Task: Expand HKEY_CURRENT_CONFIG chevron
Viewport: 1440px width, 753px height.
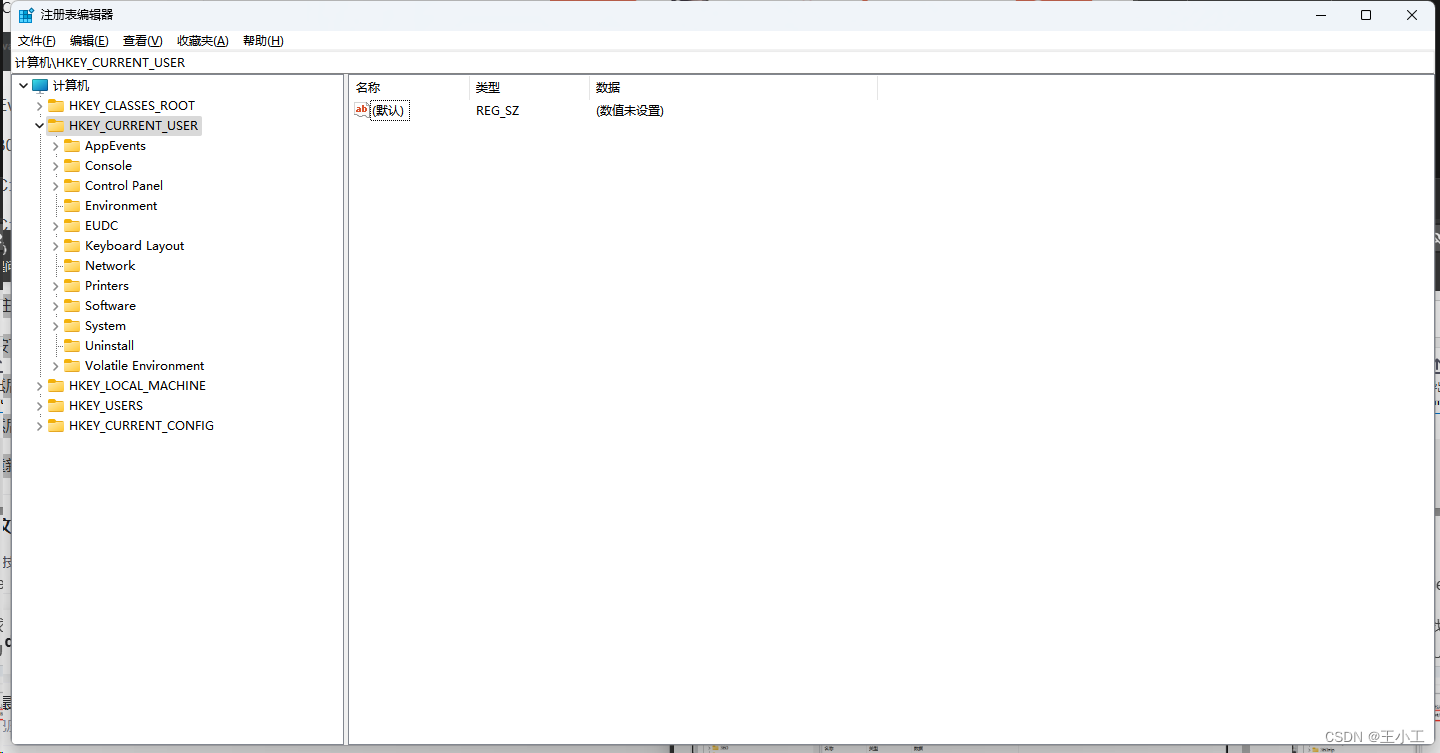Action: (39, 426)
